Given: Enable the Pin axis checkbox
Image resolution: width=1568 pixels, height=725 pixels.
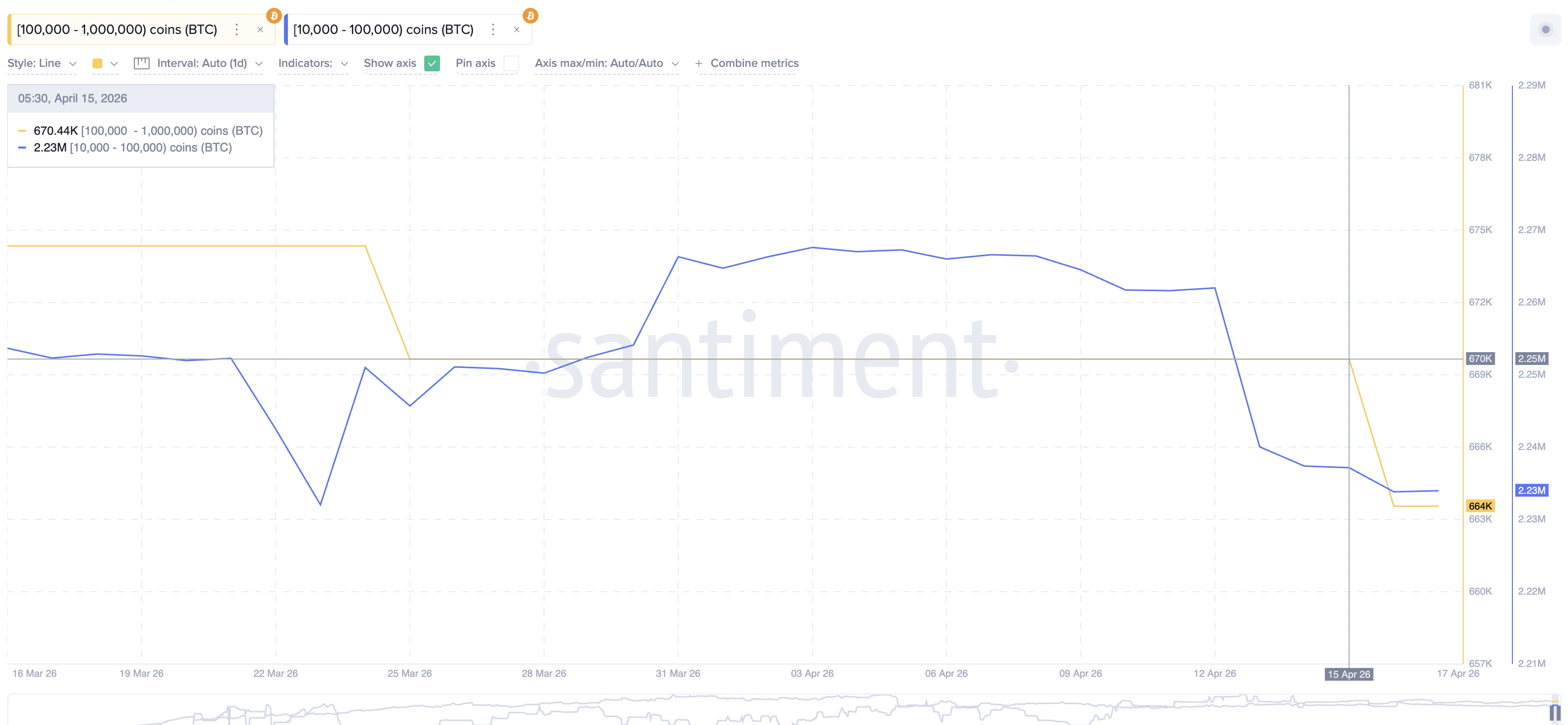Looking at the screenshot, I should point(512,63).
